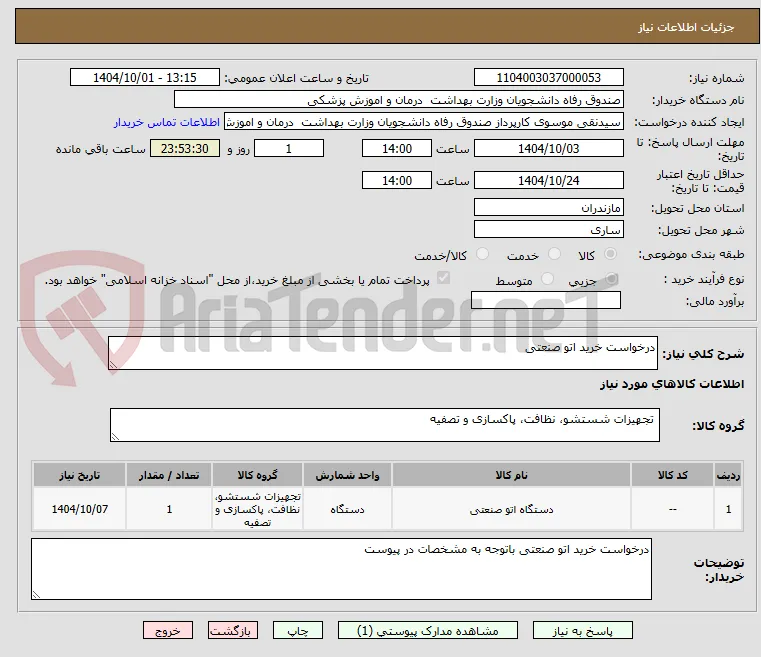
Task: Click the بازگشت back button
Action: pos(233,630)
